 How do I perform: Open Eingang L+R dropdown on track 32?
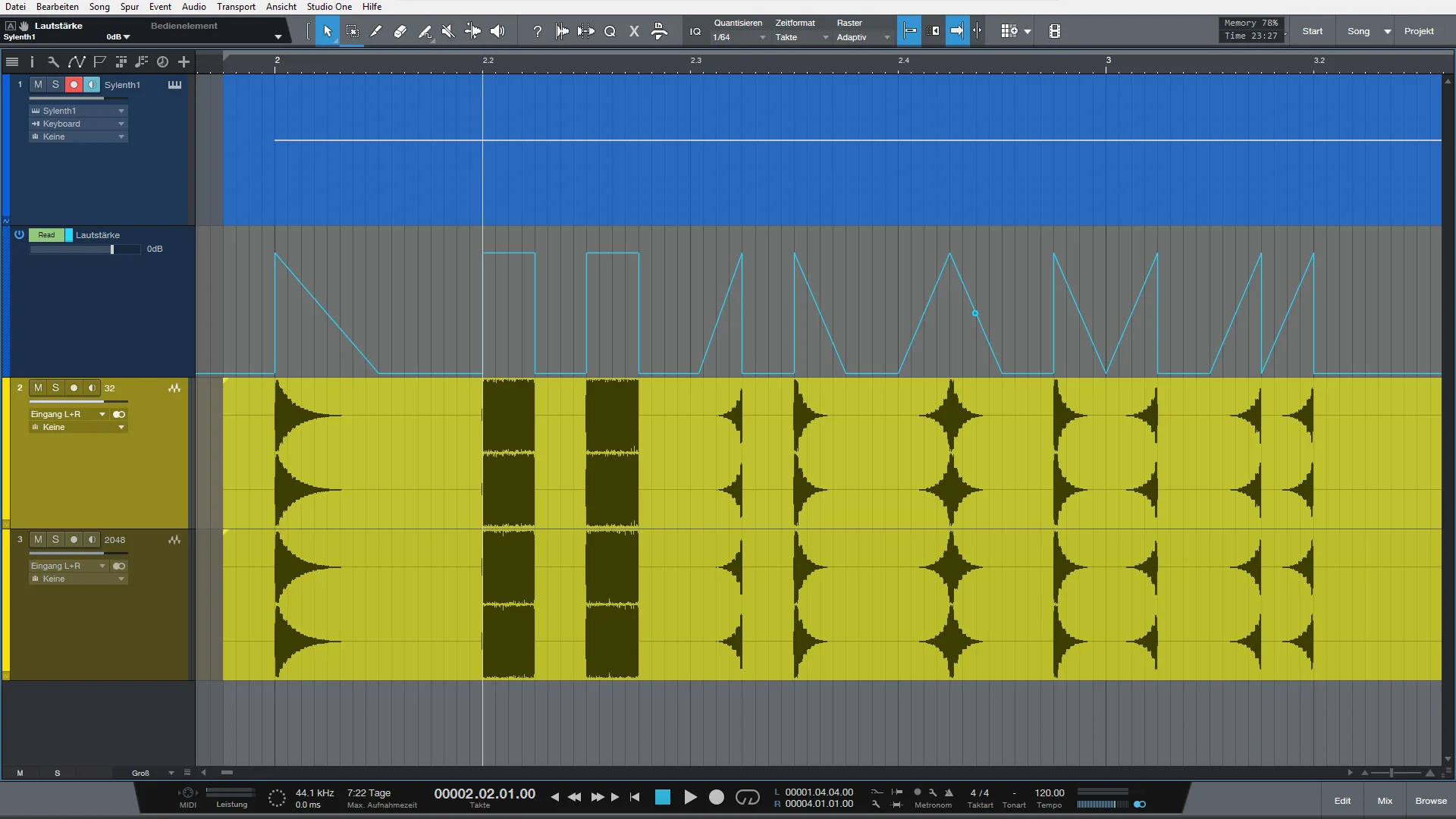(x=68, y=414)
